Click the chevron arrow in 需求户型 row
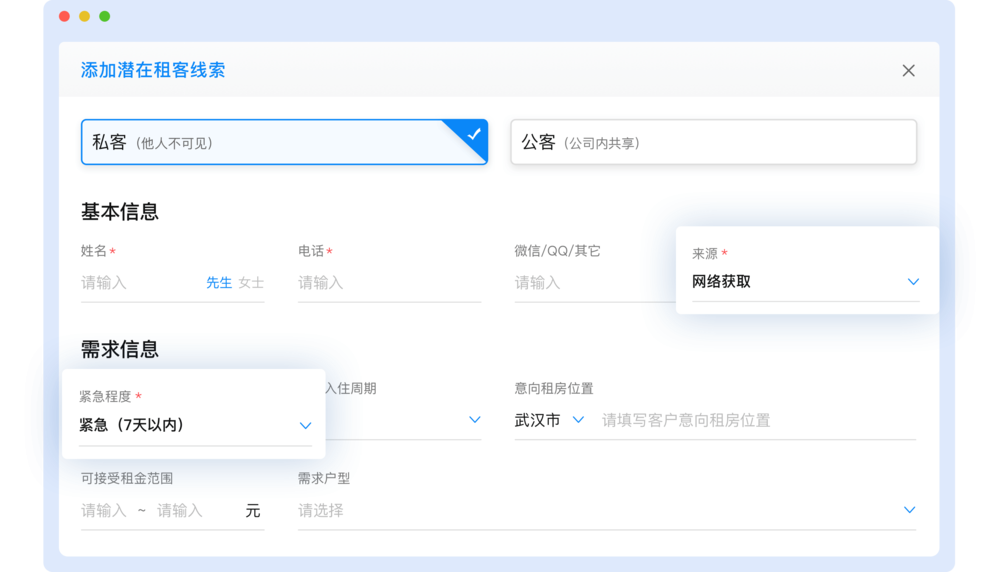 (x=909, y=510)
